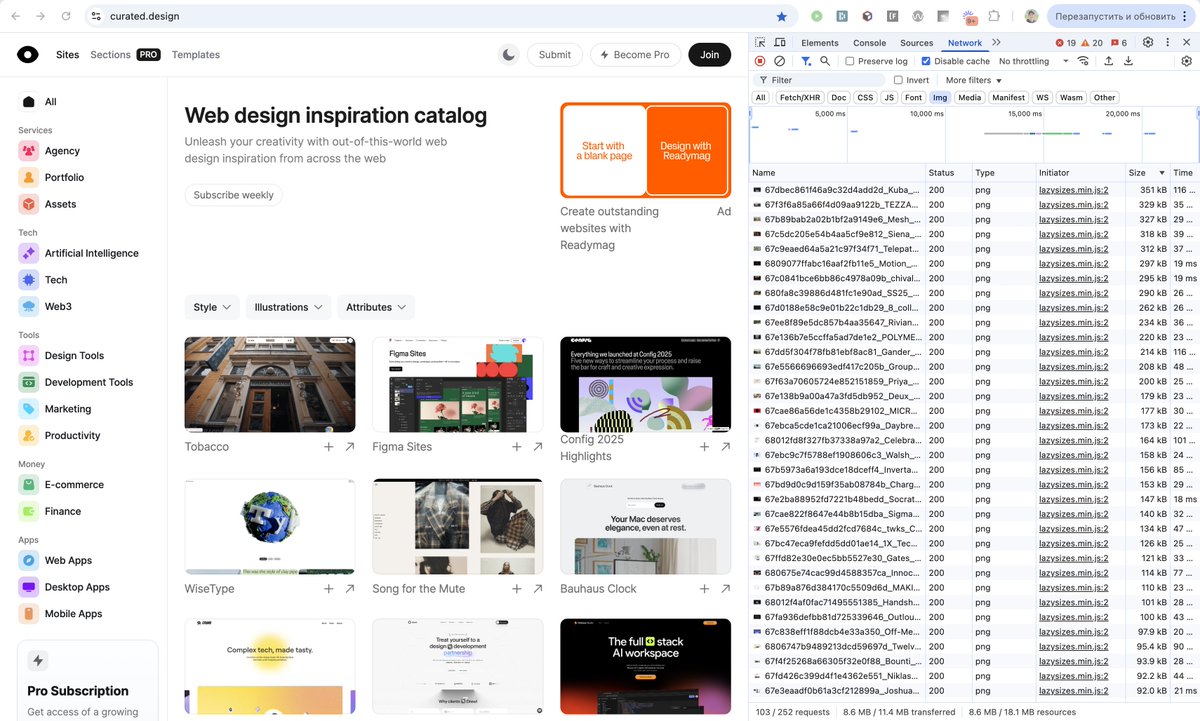Open the DevTools three-dot menu
The height and width of the screenshot is (721, 1200).
click(1169, 43)
